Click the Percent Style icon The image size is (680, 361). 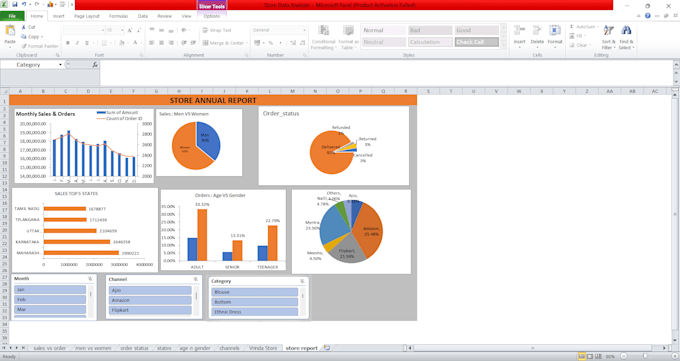[x=271, y=43]
